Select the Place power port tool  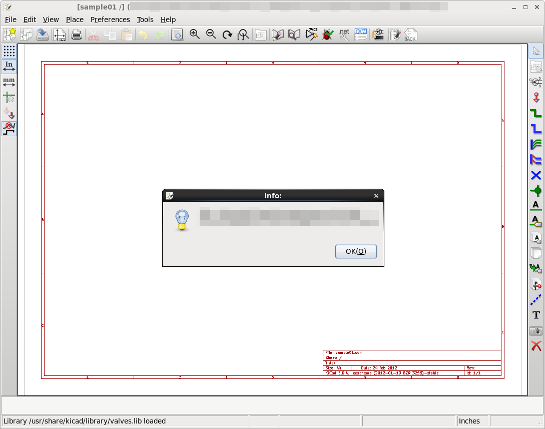point(536,98)
